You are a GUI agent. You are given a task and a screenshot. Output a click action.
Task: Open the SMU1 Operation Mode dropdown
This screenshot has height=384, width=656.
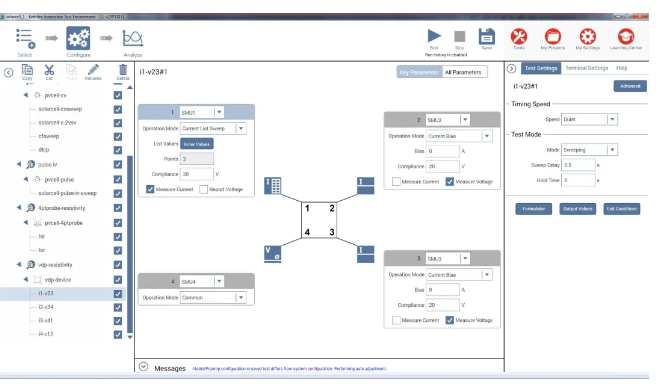pyautogui.click(x=213, y=128)
